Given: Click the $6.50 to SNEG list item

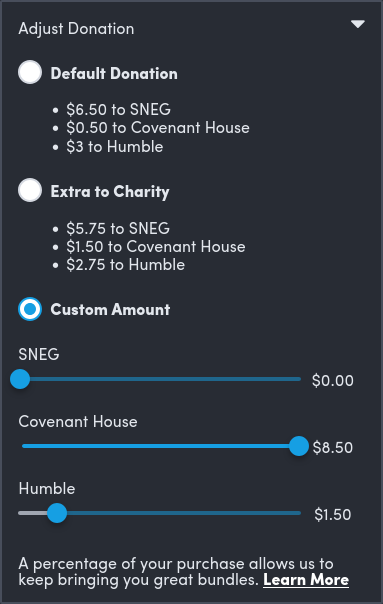Looking at the screenshot, I should [x=118, y=109].
